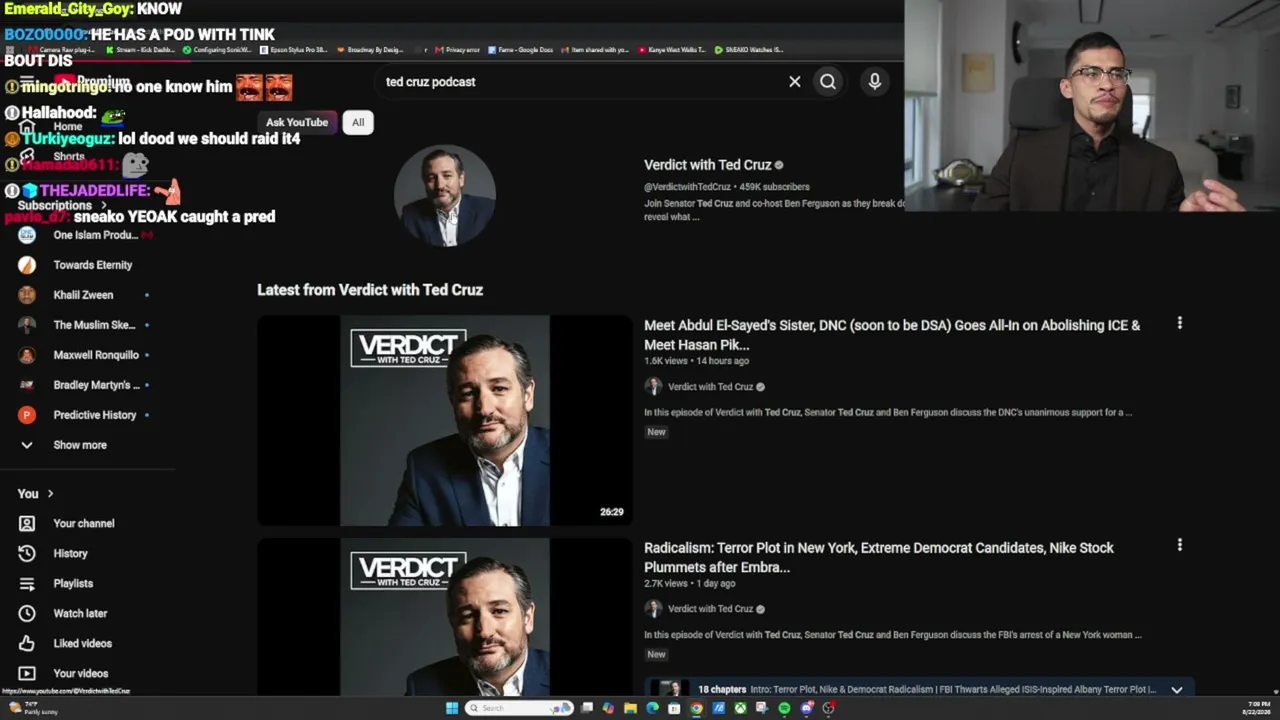This screenshot has height=720, width=1280.
Task: Click the Khalil Zween avatar icon
Action: 27,295
